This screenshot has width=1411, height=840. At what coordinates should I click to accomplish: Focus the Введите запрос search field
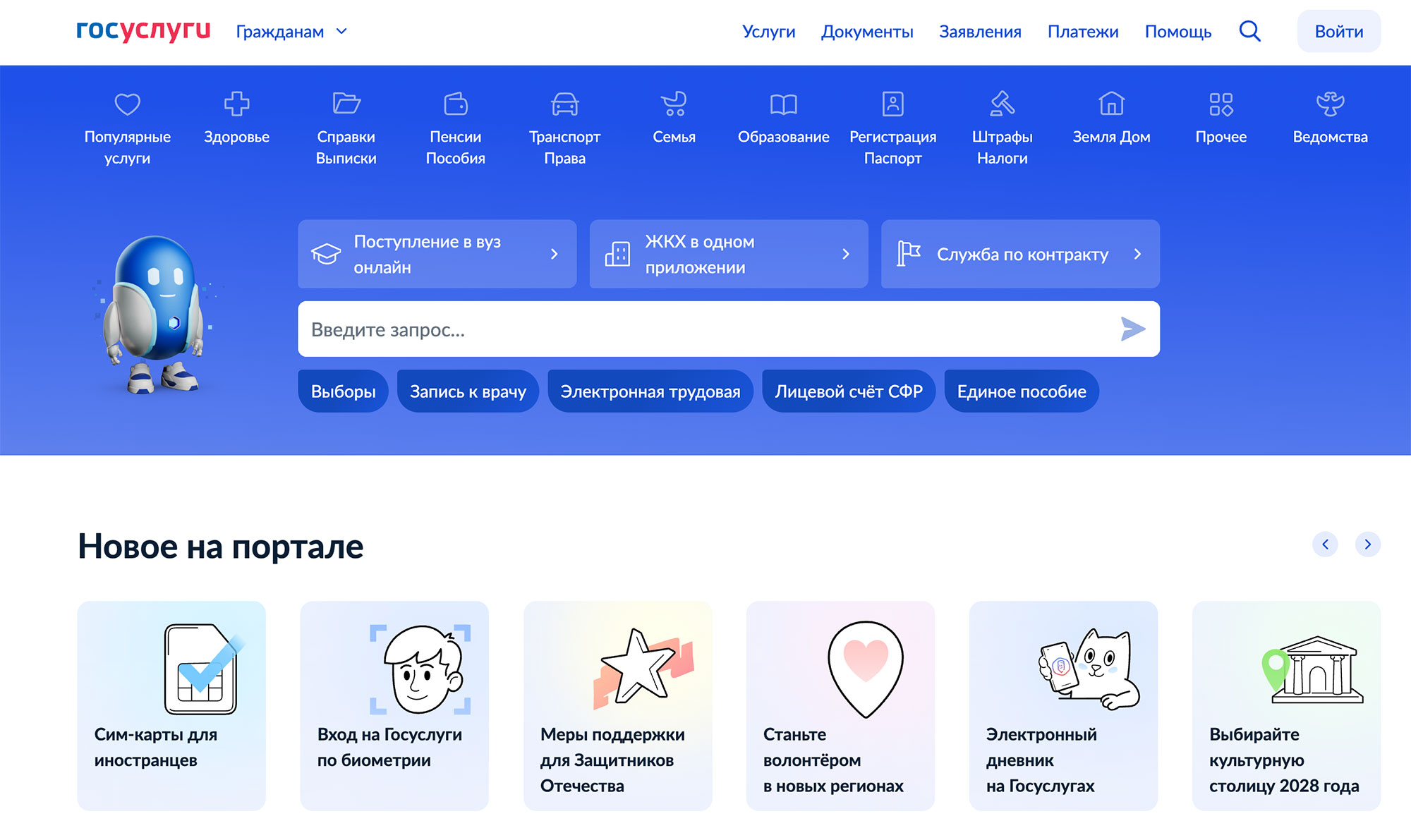pos(729,329)
